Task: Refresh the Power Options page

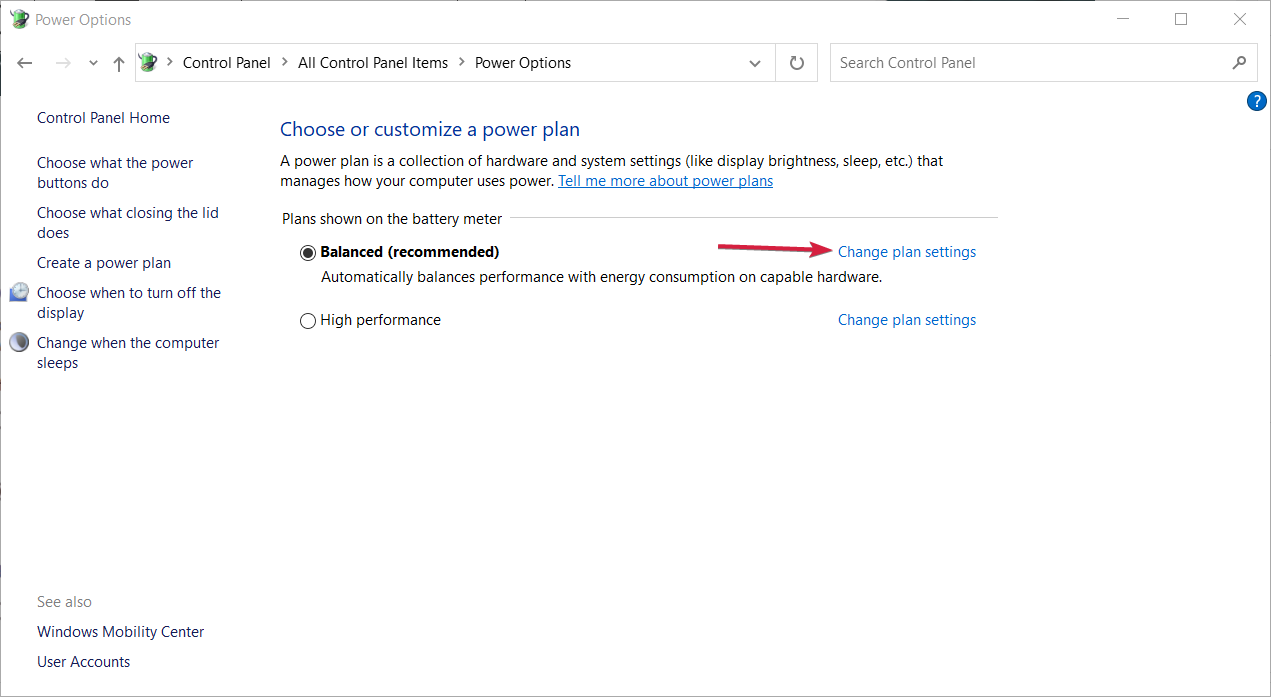Action: click(797, 63)
